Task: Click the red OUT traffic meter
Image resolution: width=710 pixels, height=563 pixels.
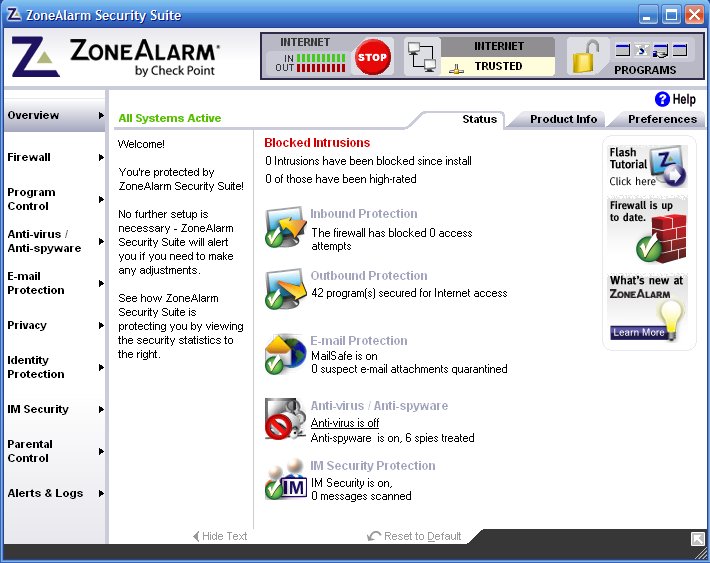Action: point(321,68)
